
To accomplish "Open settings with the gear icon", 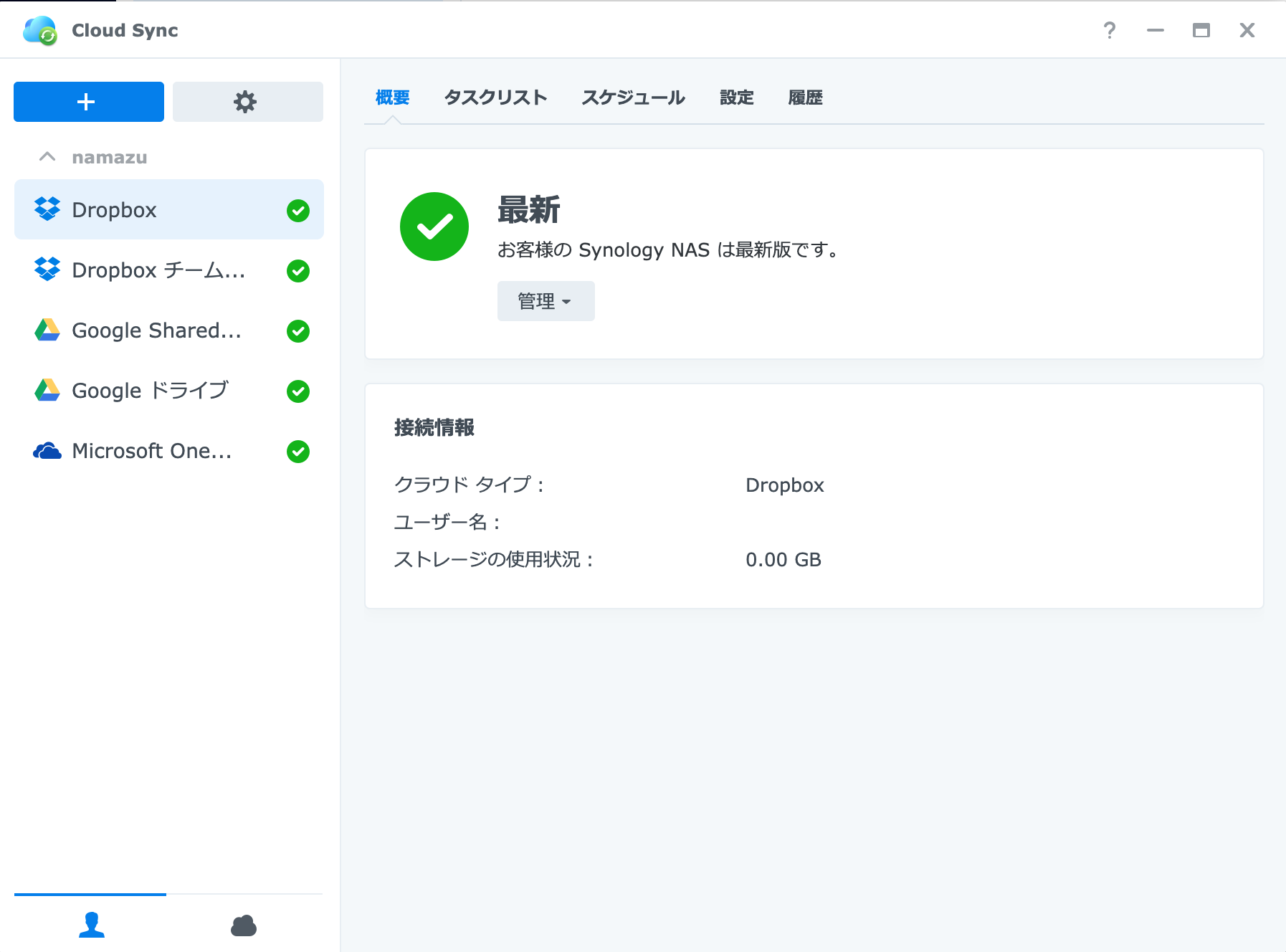I will (247, 102).
